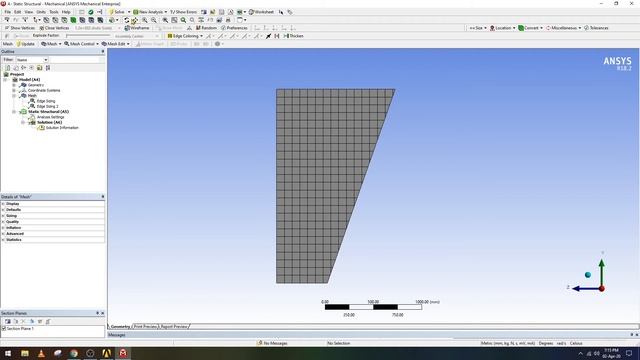Toggle Close Vertices

point(54,28)
